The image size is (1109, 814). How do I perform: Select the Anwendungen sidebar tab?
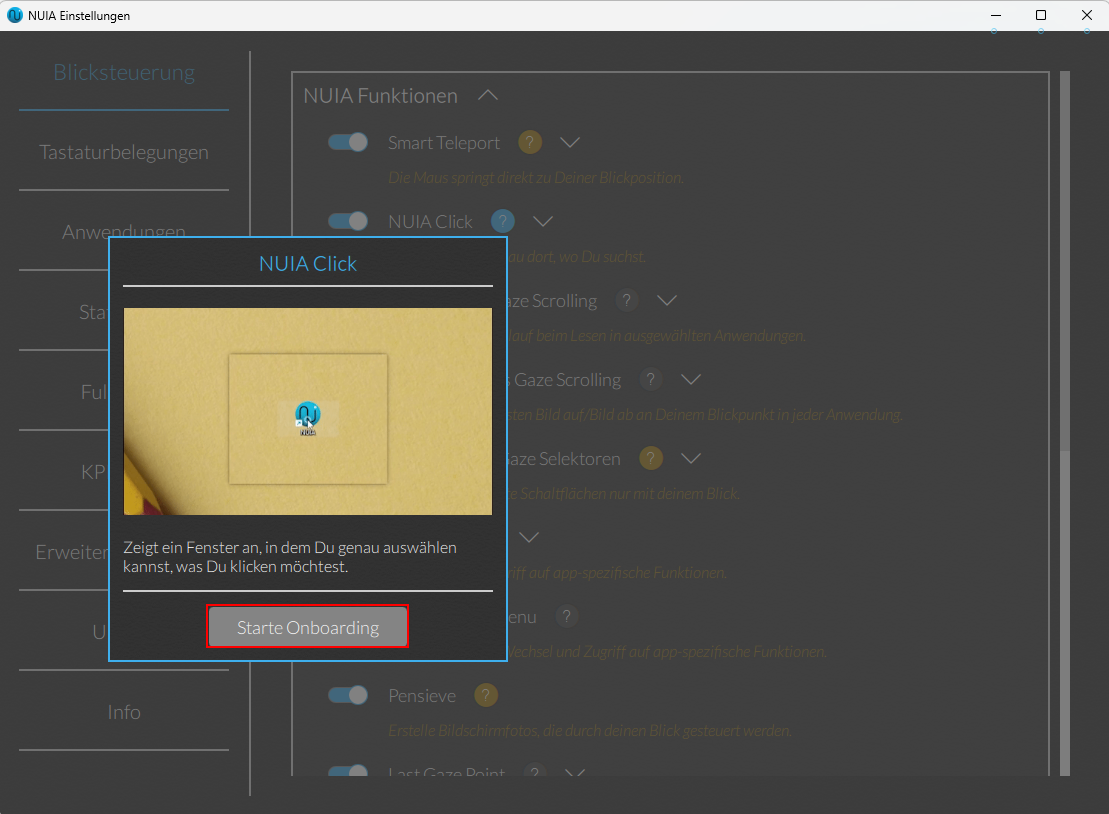[x=124, y=231]
